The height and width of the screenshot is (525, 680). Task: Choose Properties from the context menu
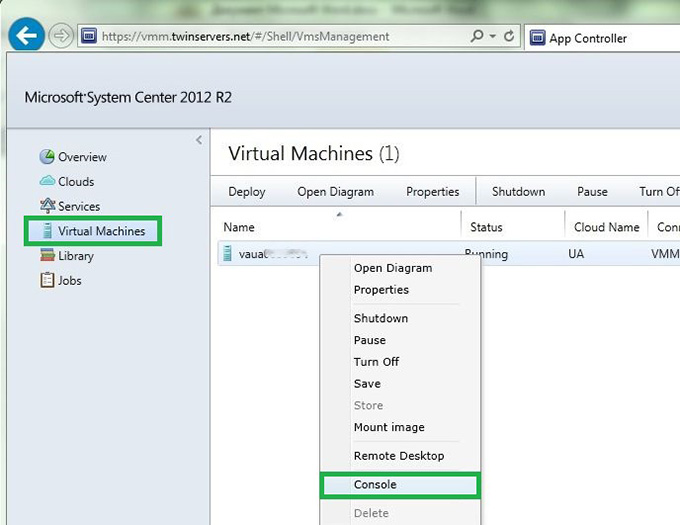(x=381, y=290)
